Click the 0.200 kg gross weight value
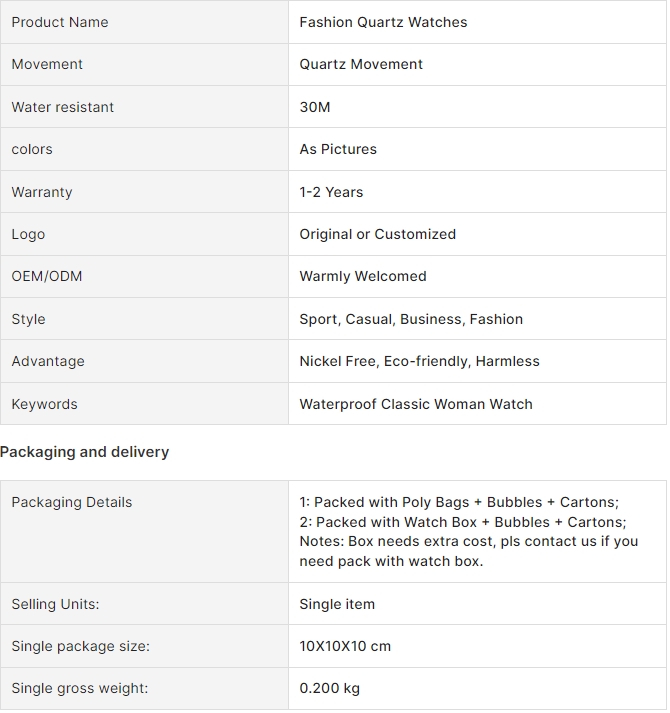 pyautogui.click(x=330, y=689)
